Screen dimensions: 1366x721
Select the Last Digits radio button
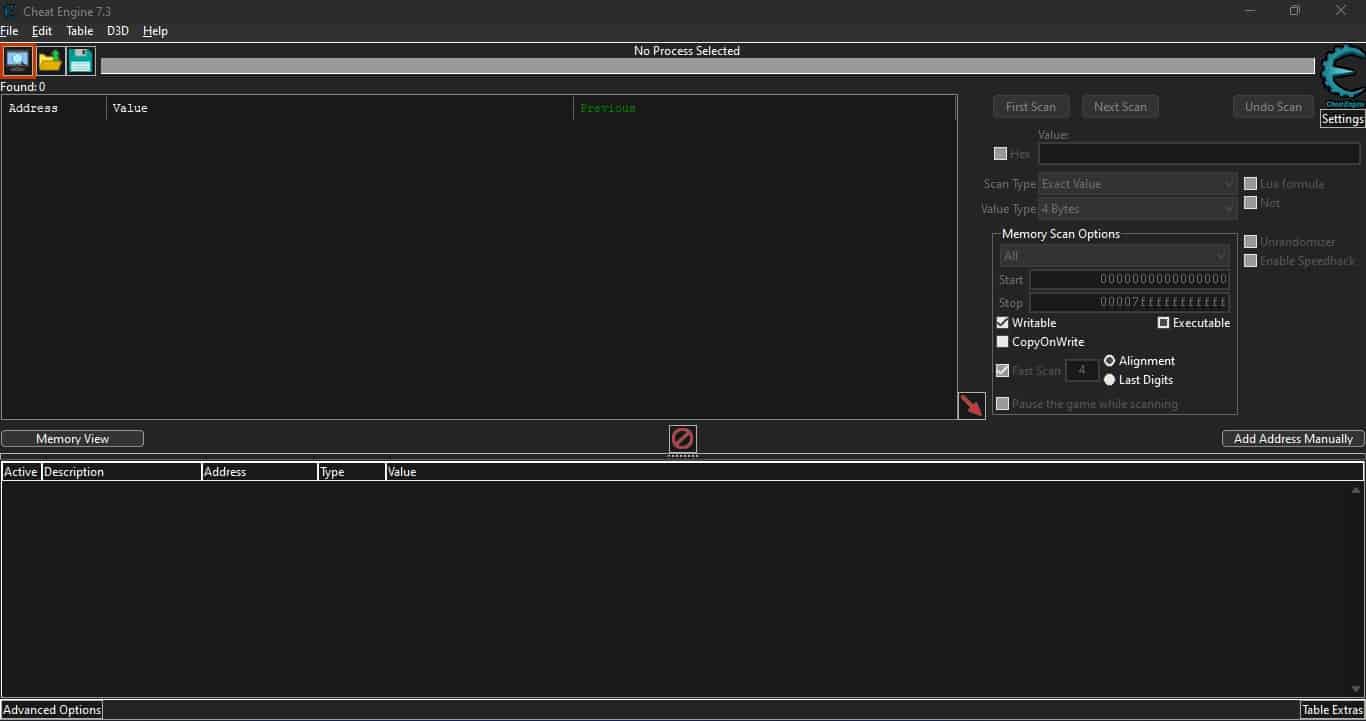coord(1109,380)
